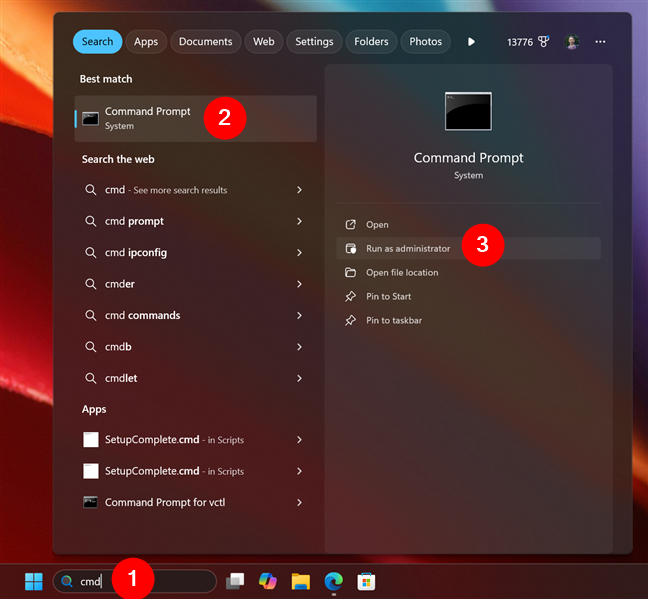Show more search filter tabs arrow
Viewport: 648px width, 599px height.
click(x=471, y=42)
